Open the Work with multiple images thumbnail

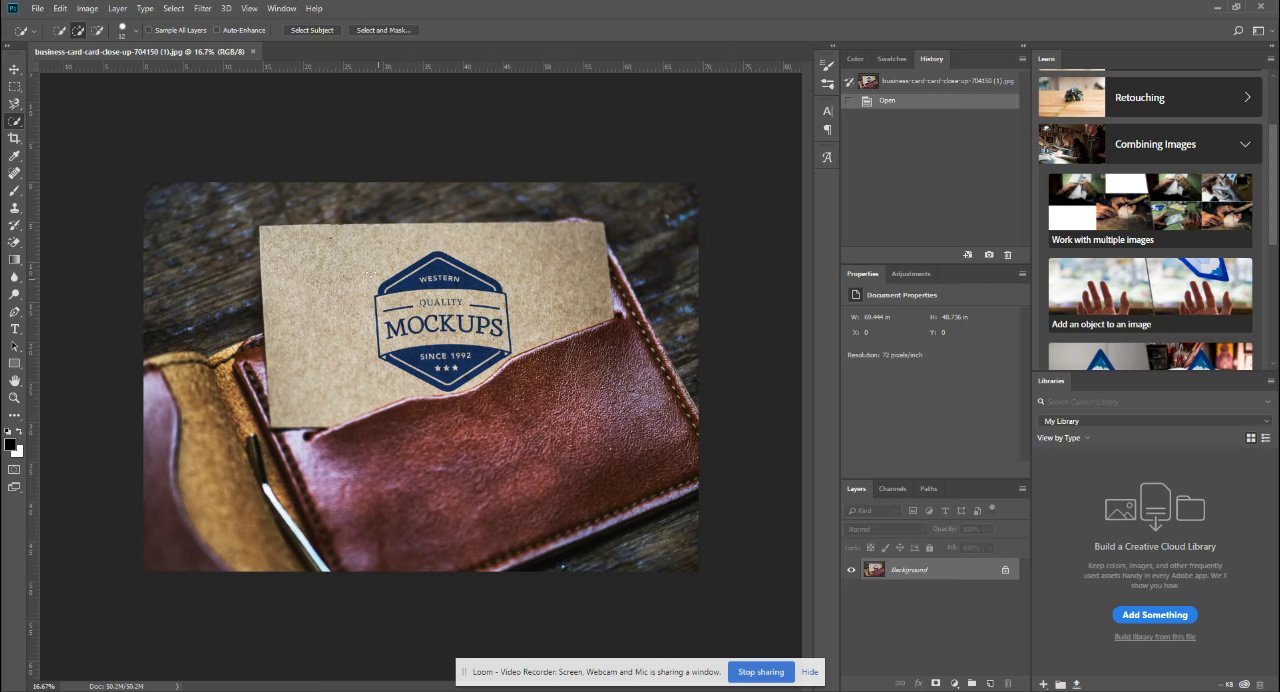tap(1150, 204)
